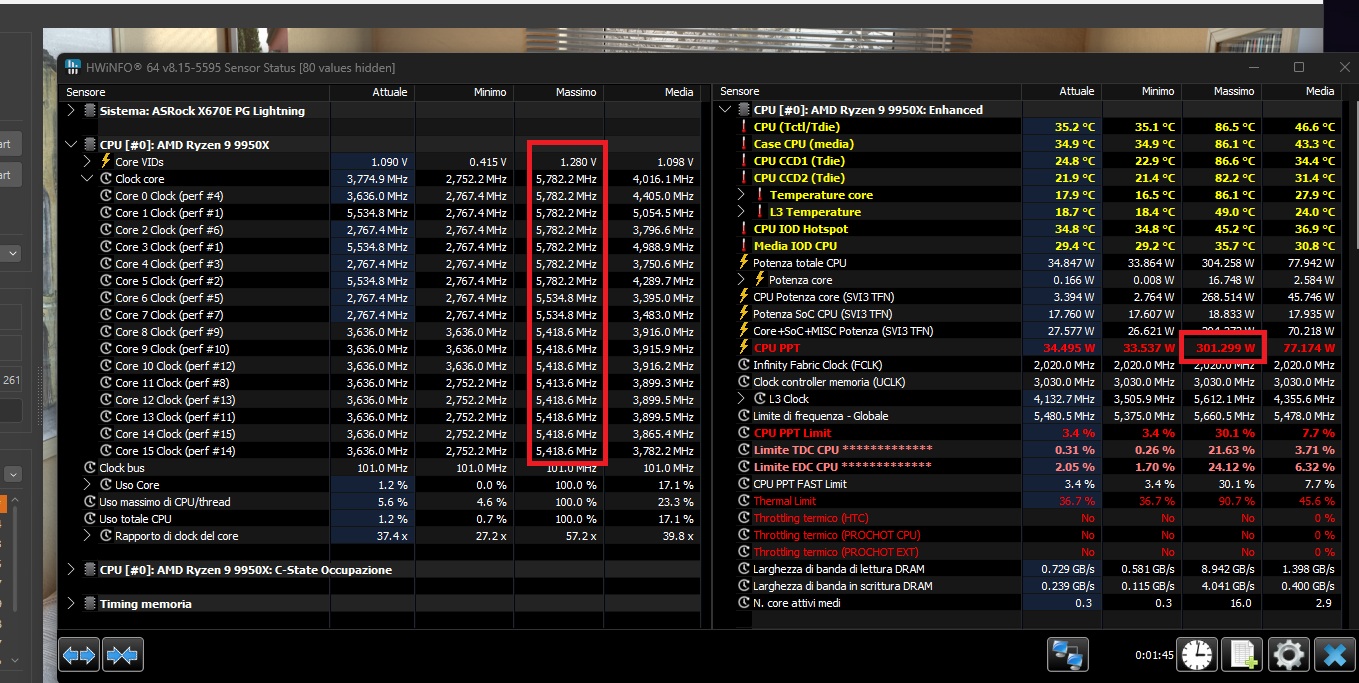This screenshot has height=683, width=1359.
Task: Open sensor settings gear icon
Action: pyautogui.click(x=1288, y=655)
